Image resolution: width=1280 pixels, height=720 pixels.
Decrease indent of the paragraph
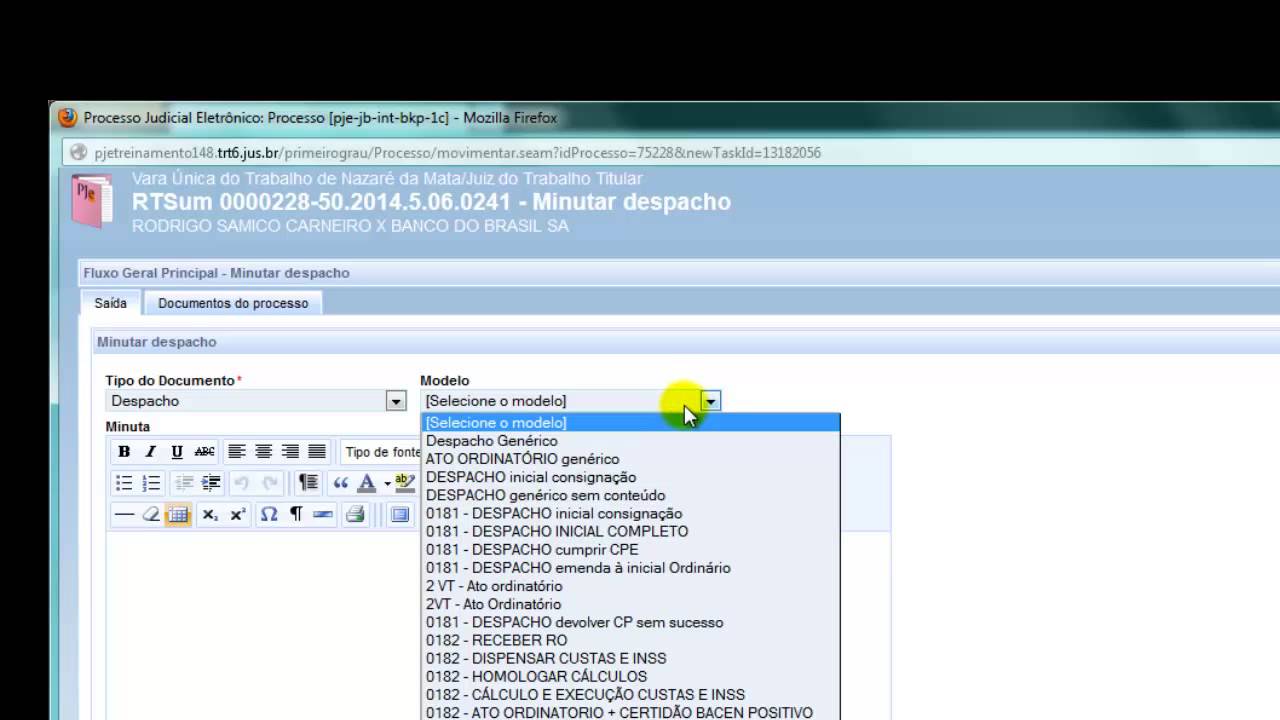point(184,484)
